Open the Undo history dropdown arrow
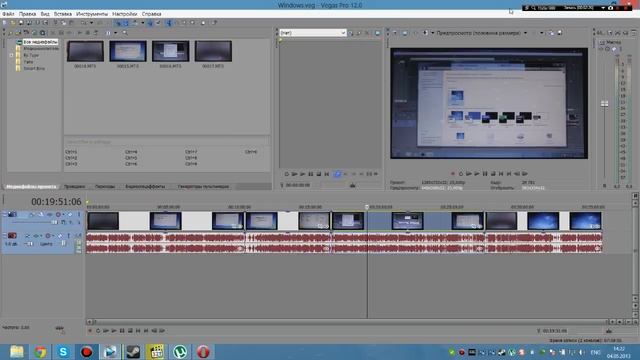Screen dimensions: 640x360 click(x=91, y=23)
